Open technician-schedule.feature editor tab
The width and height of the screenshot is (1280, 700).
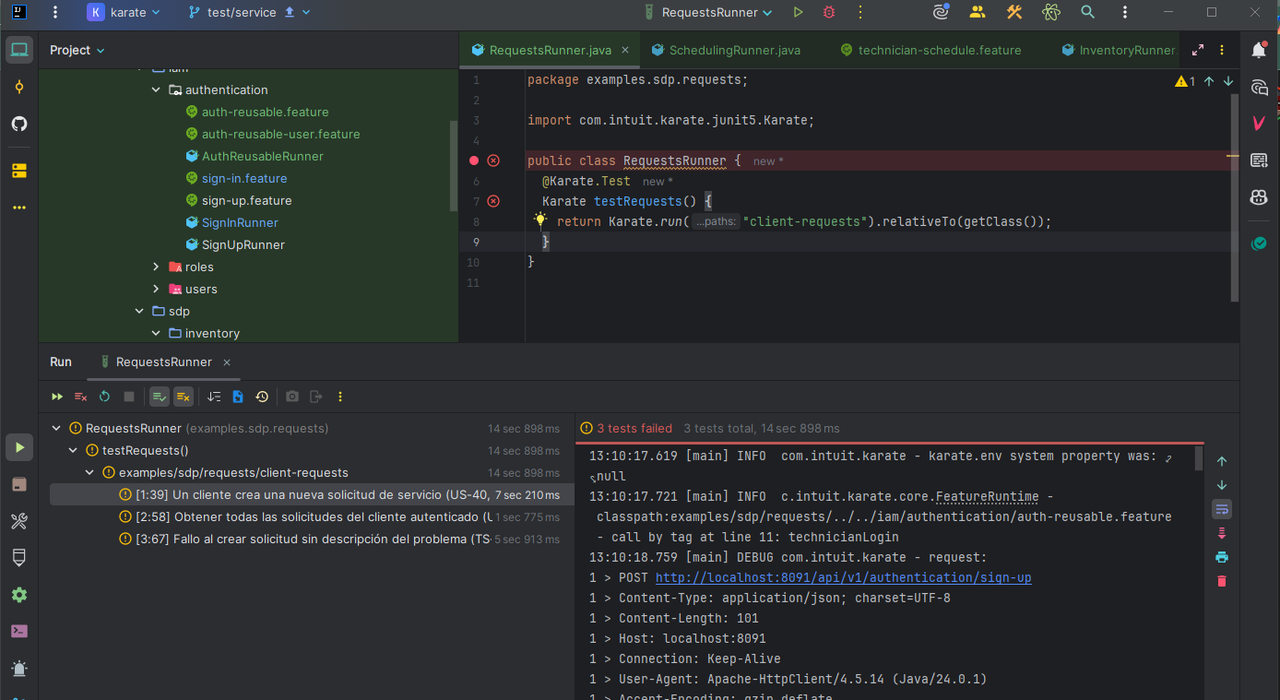939,50
